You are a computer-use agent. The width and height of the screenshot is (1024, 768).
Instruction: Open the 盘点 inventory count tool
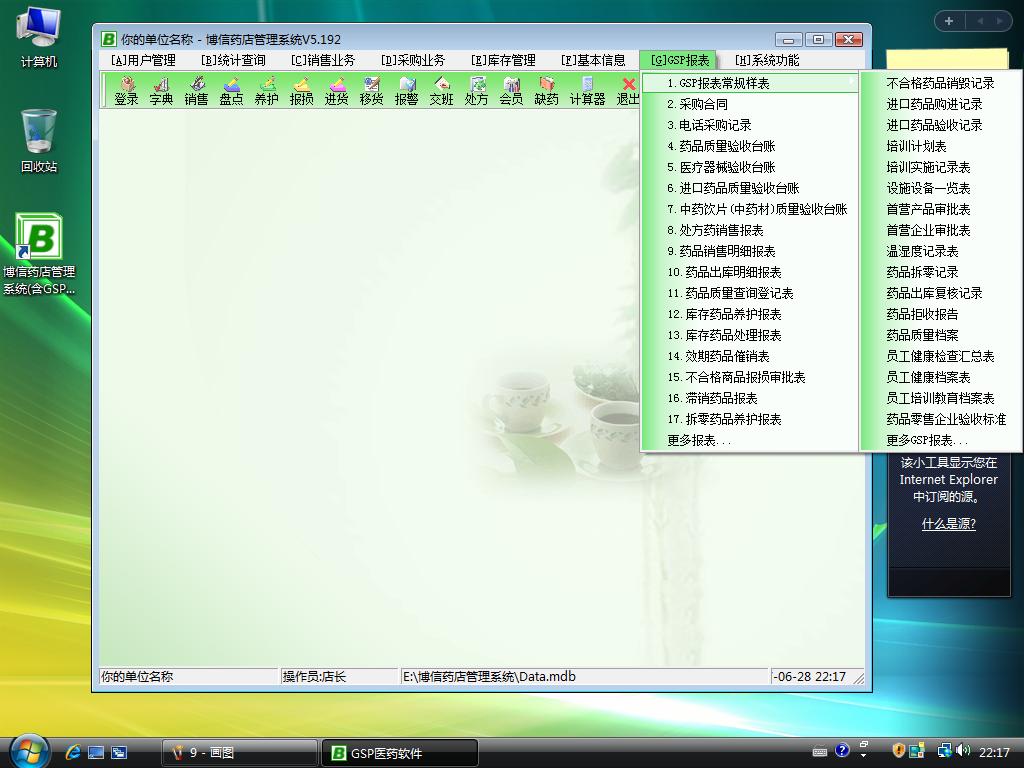(x=231, y=91)
